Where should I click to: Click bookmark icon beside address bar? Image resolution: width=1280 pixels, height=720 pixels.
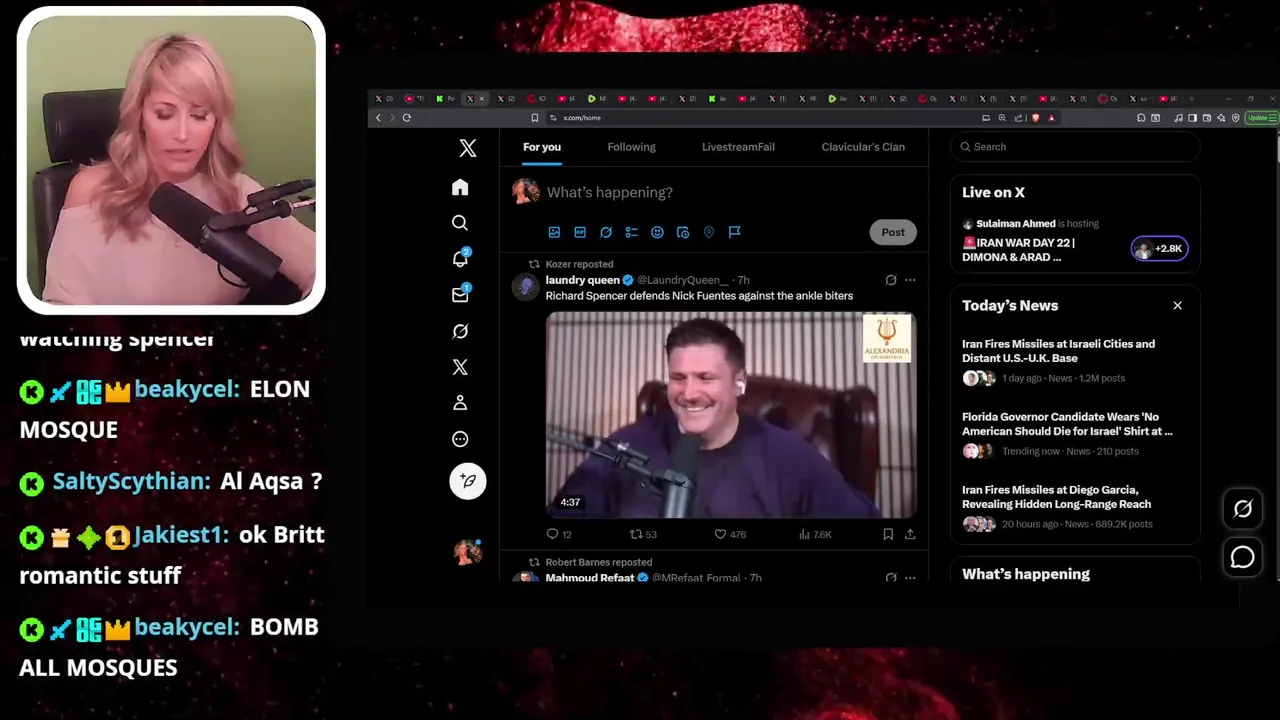[x=535, y=118]
